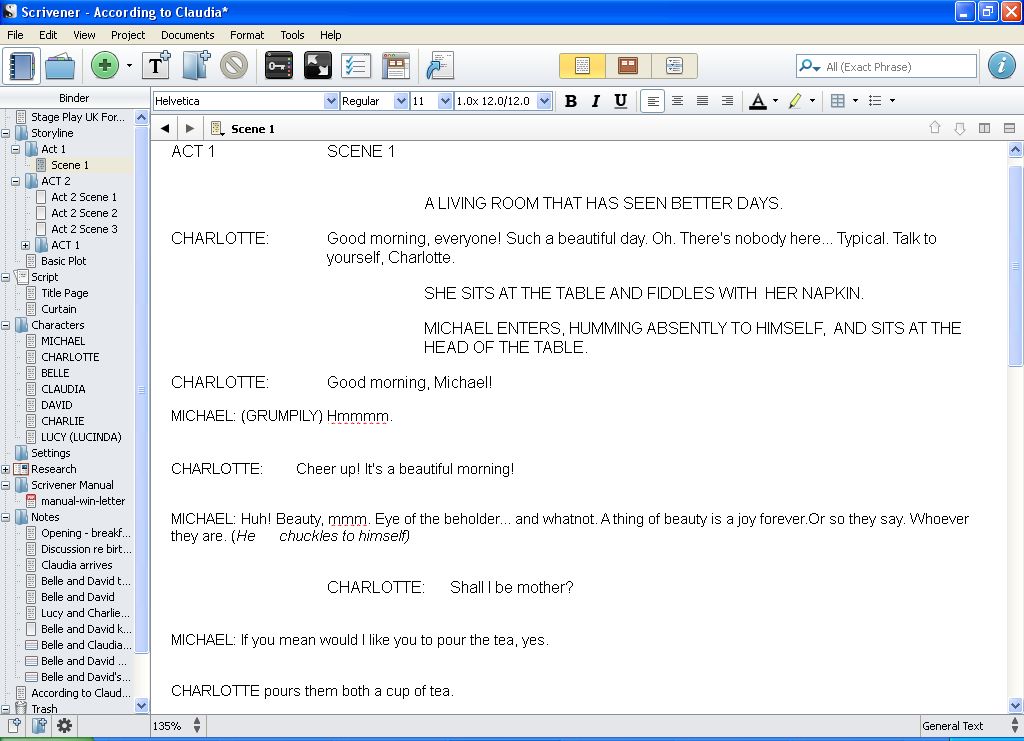Switch to Outliner view mode
1024x741 pixels.
coord(675,65)
